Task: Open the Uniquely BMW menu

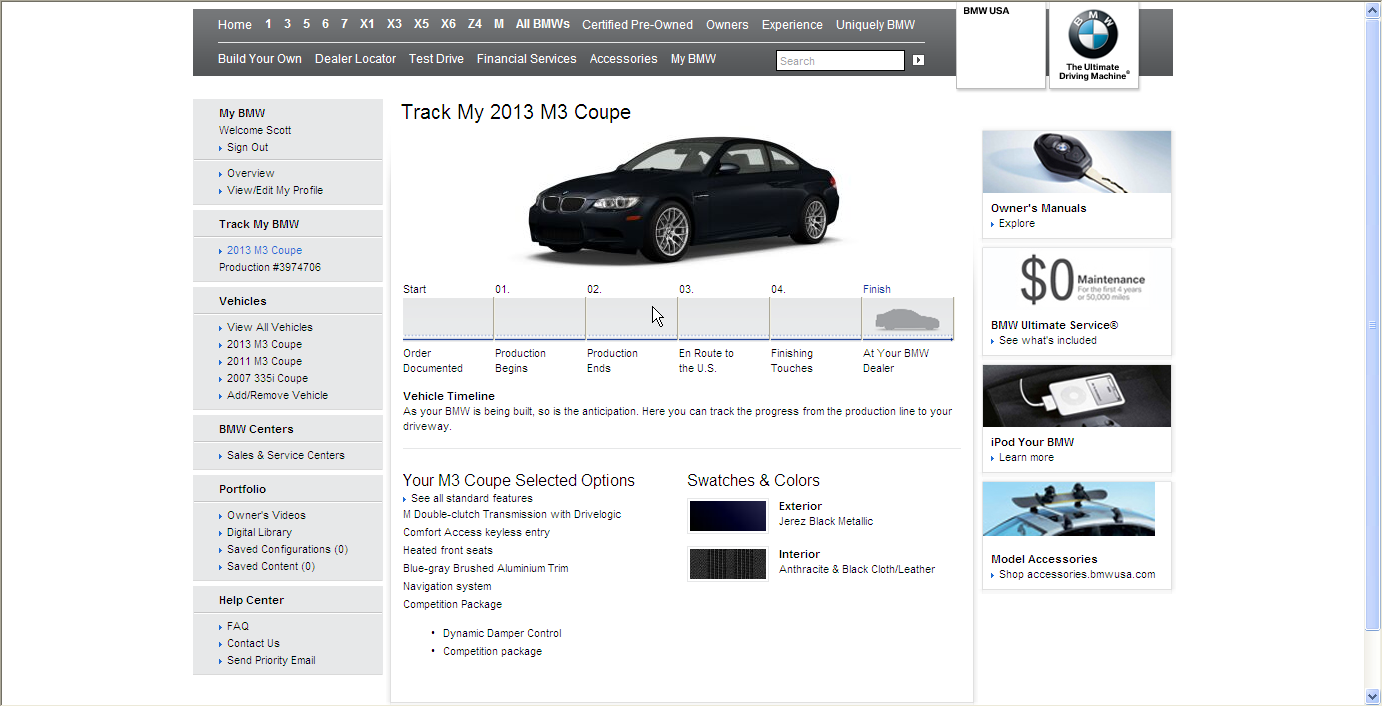Action: [x=875, y=25]
